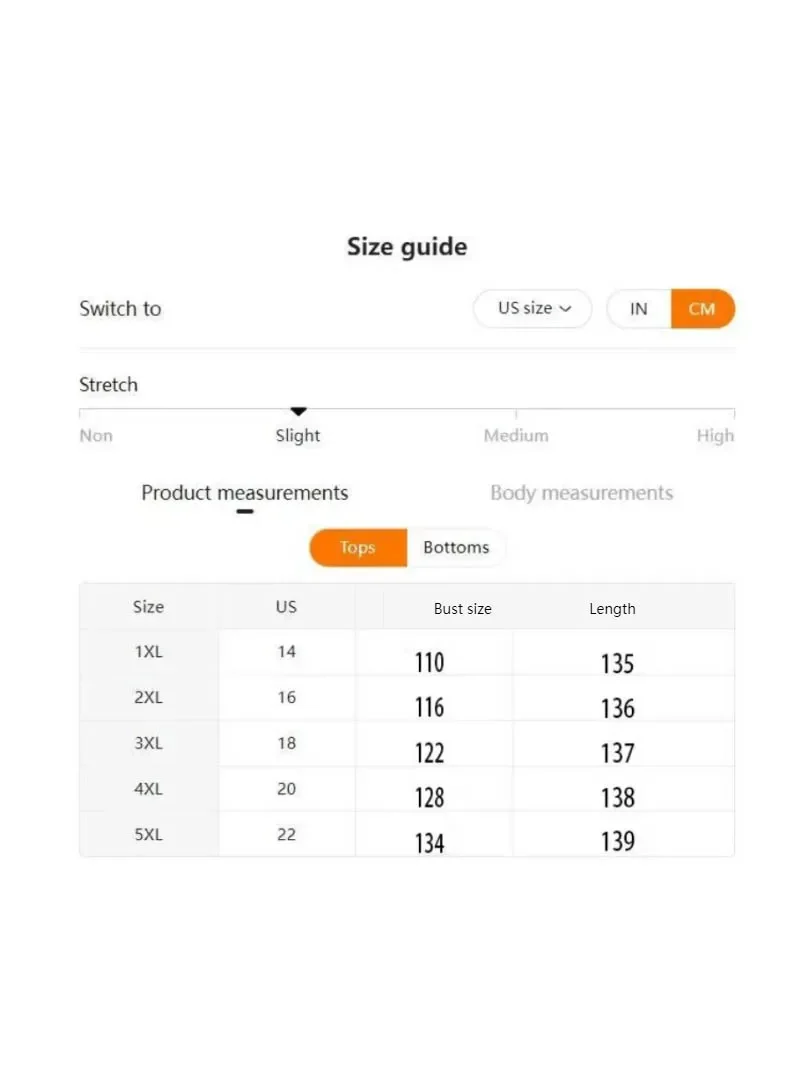This screenshot has width=800, height=1067.
Task: Open the Product measurements tab
Action: 245,493
